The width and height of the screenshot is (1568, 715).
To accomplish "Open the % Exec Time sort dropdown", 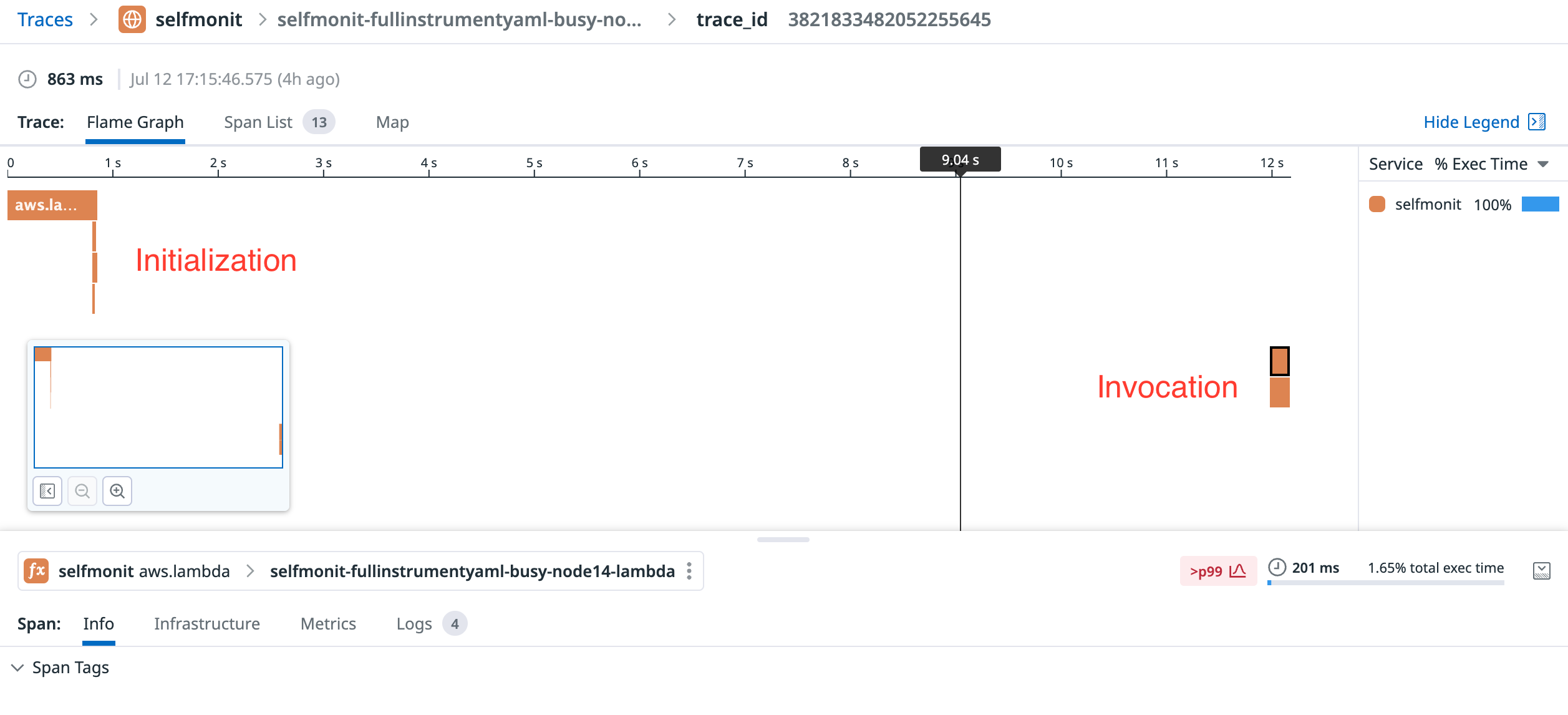I will [1544, 163].
